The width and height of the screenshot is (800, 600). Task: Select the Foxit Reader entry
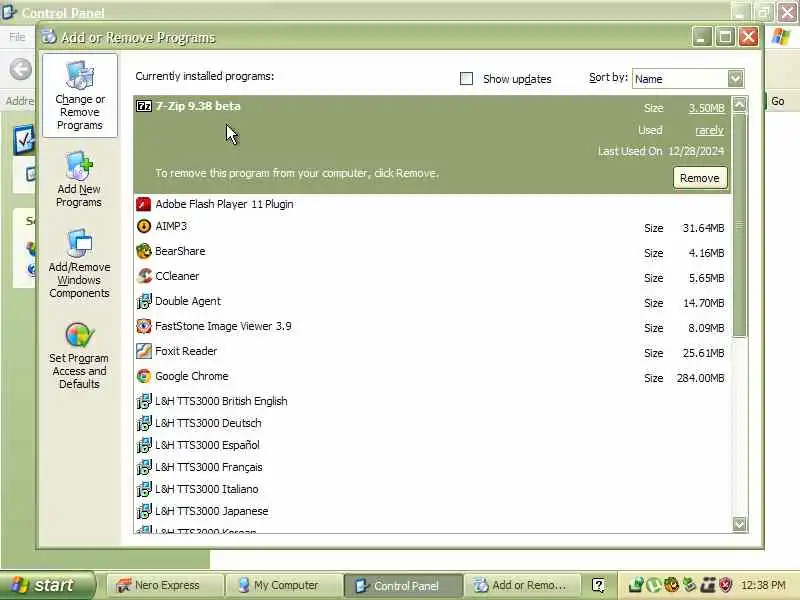[432, 352]
